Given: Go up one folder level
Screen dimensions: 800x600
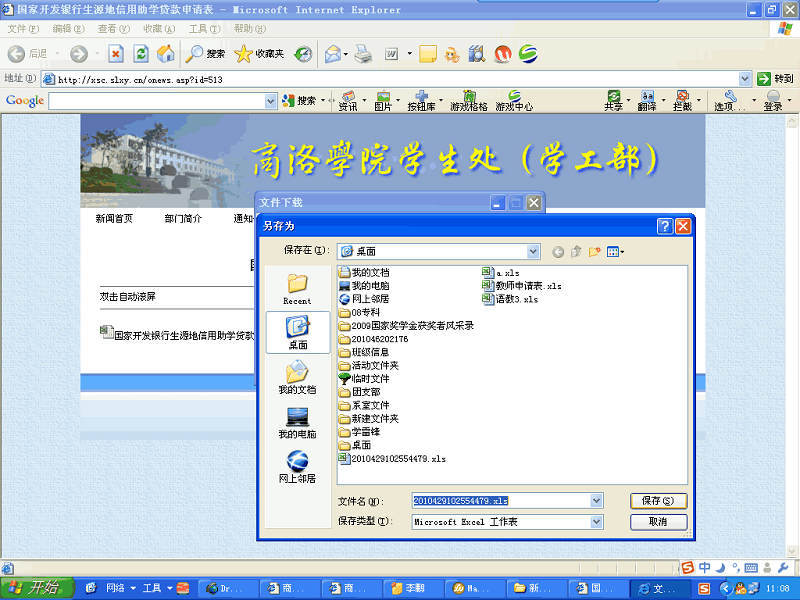Looking at the screenshot, I should coord(576,251).
